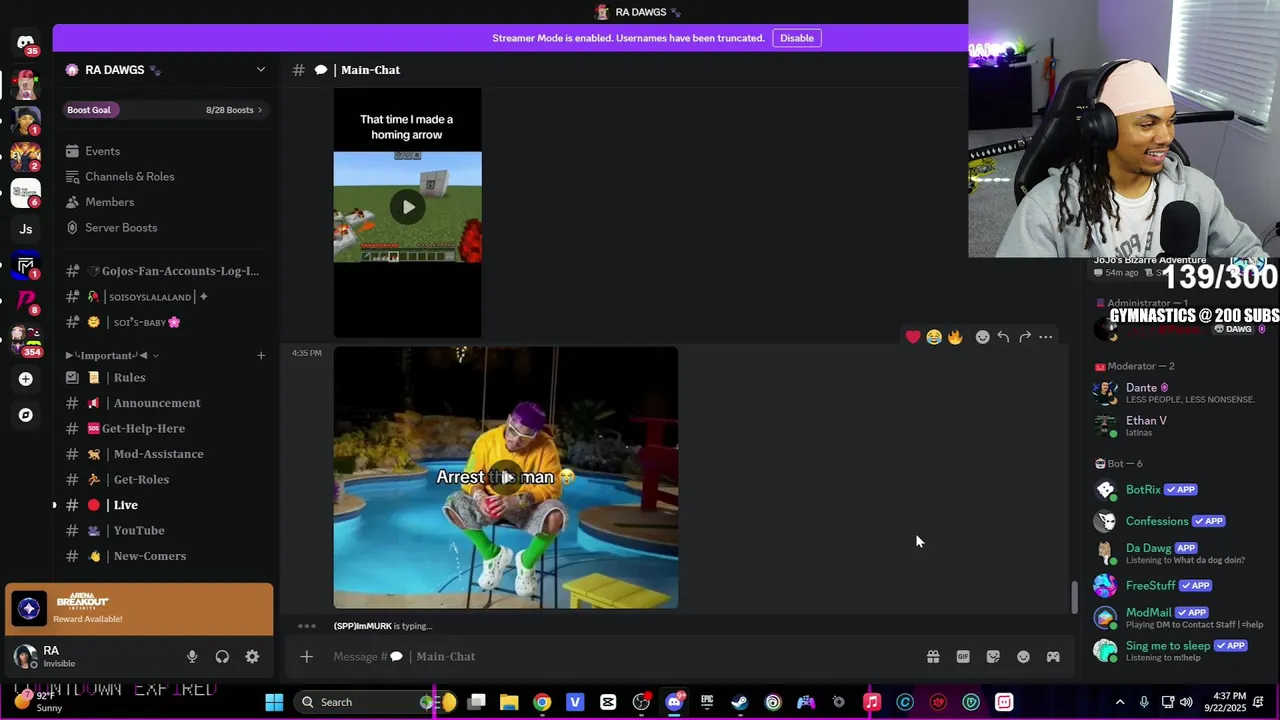
Task: Expand the RA DAWGS server dropdown menu
Action: click(261, 70)
